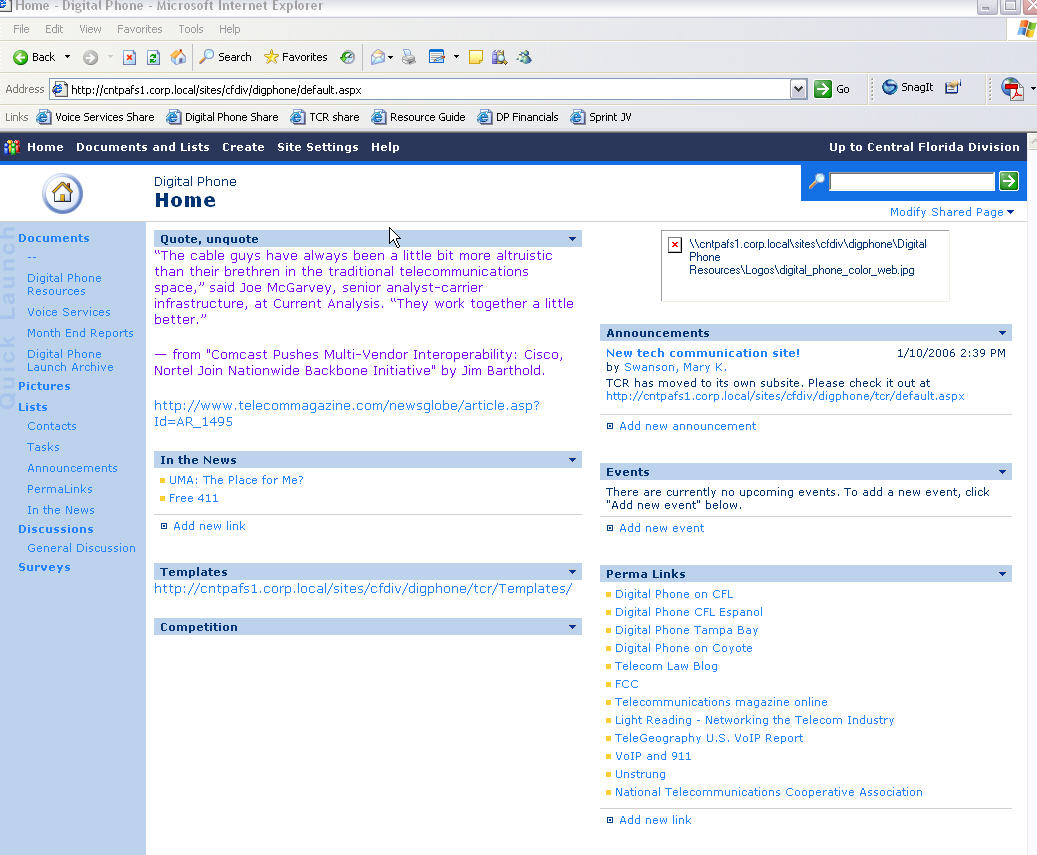Click the Stop loading icon

click(x=130, y=58)
